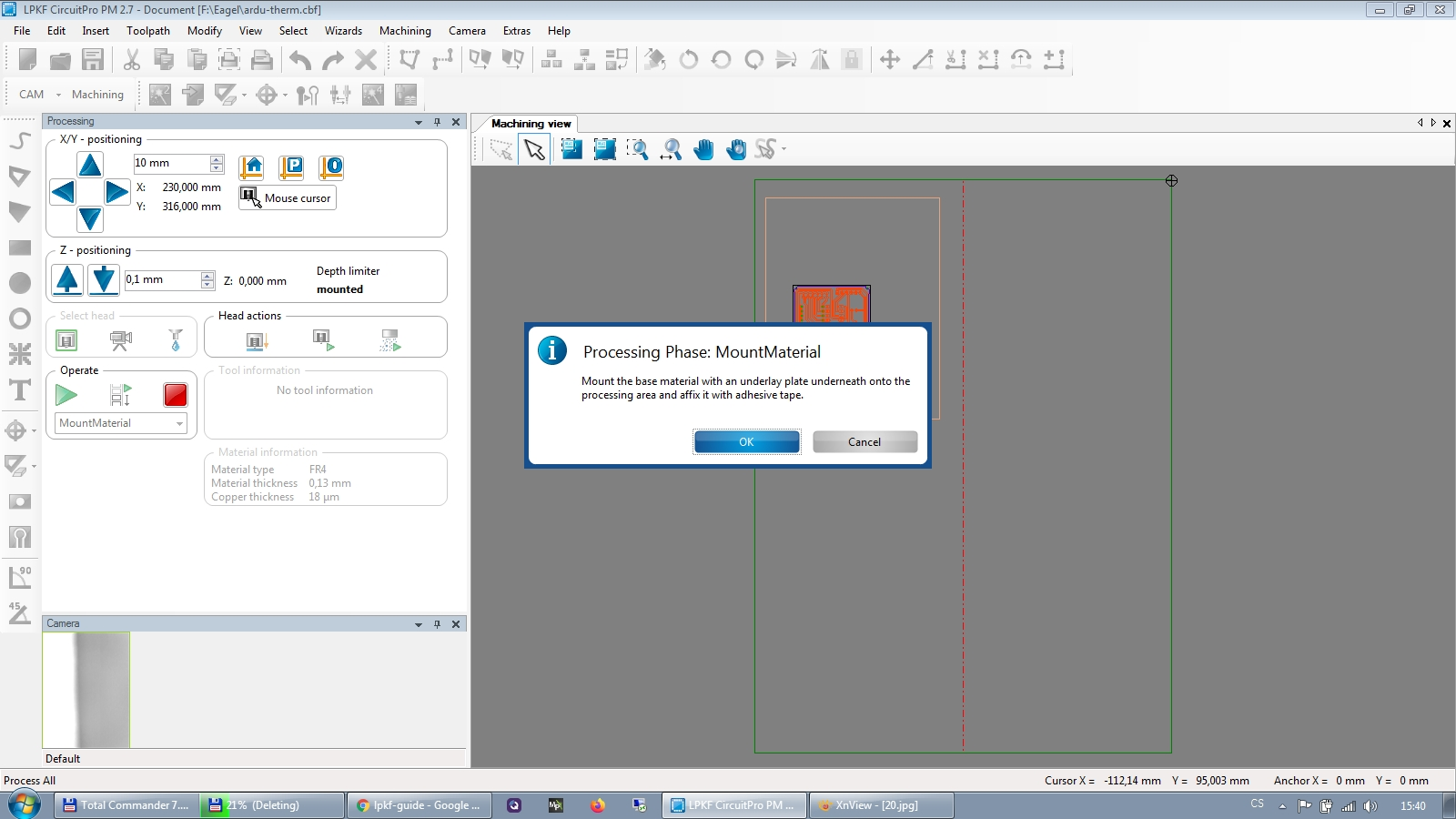
Task: Open the Toolpath menu
Action: tap(148, 31)
